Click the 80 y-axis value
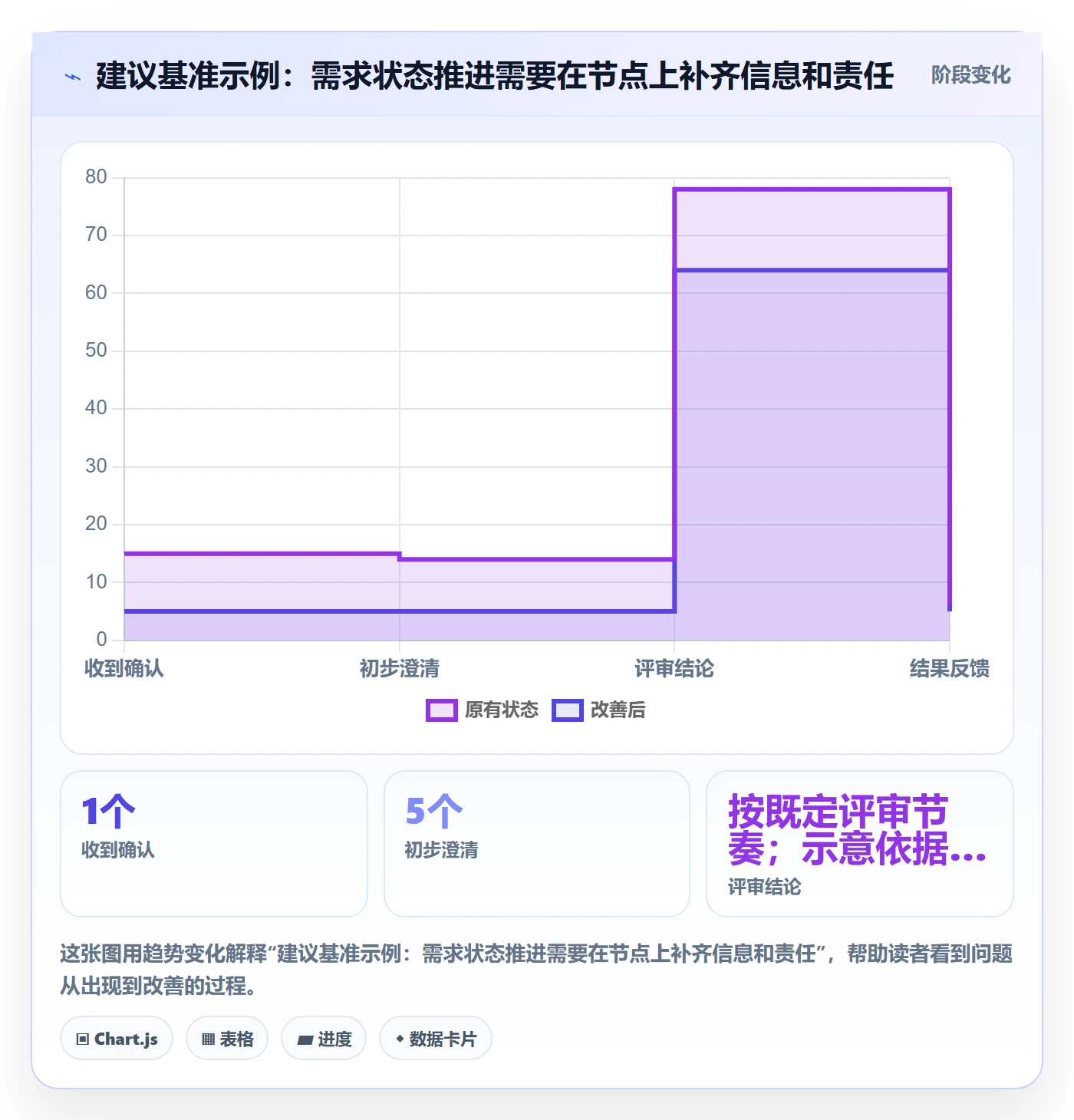Screen dimensions: 1074x1120 pyautogui.click(x=96, y=177)
